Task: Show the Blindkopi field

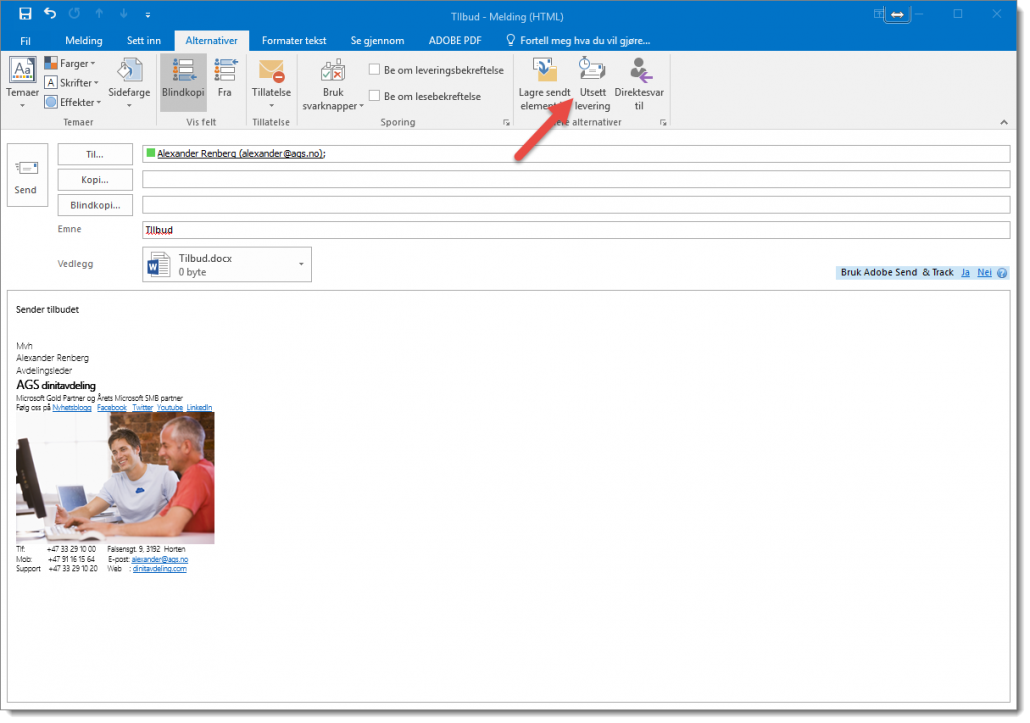Action: (x=182, y=83)
